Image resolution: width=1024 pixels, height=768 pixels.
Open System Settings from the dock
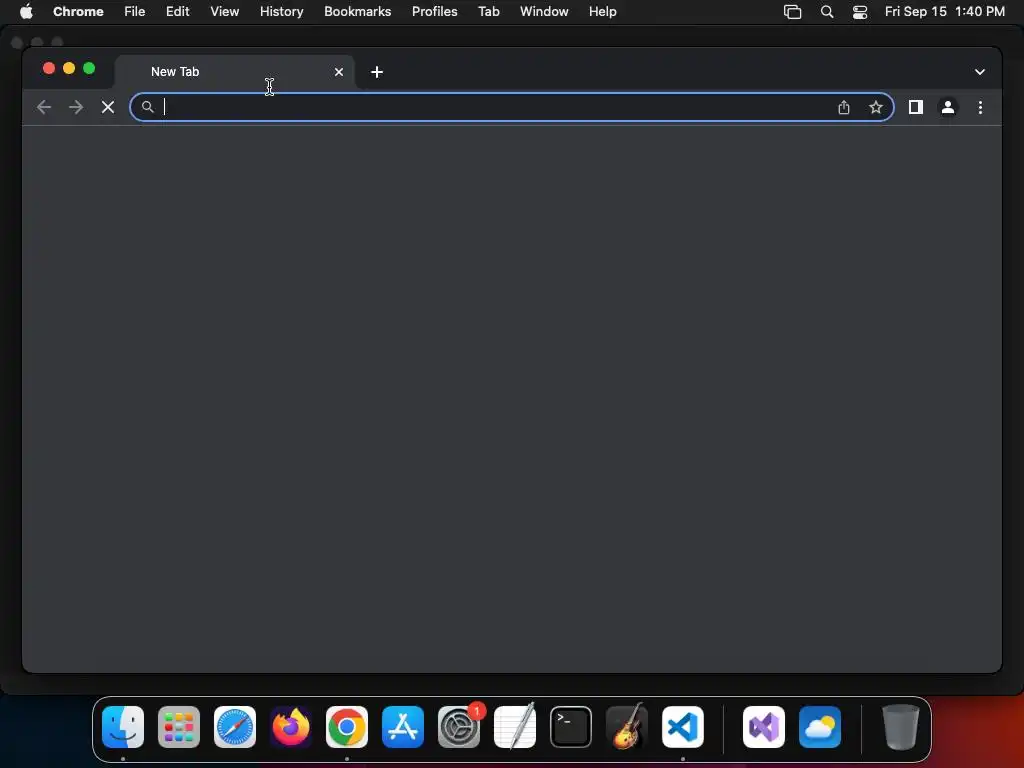(x=459, y=727)
